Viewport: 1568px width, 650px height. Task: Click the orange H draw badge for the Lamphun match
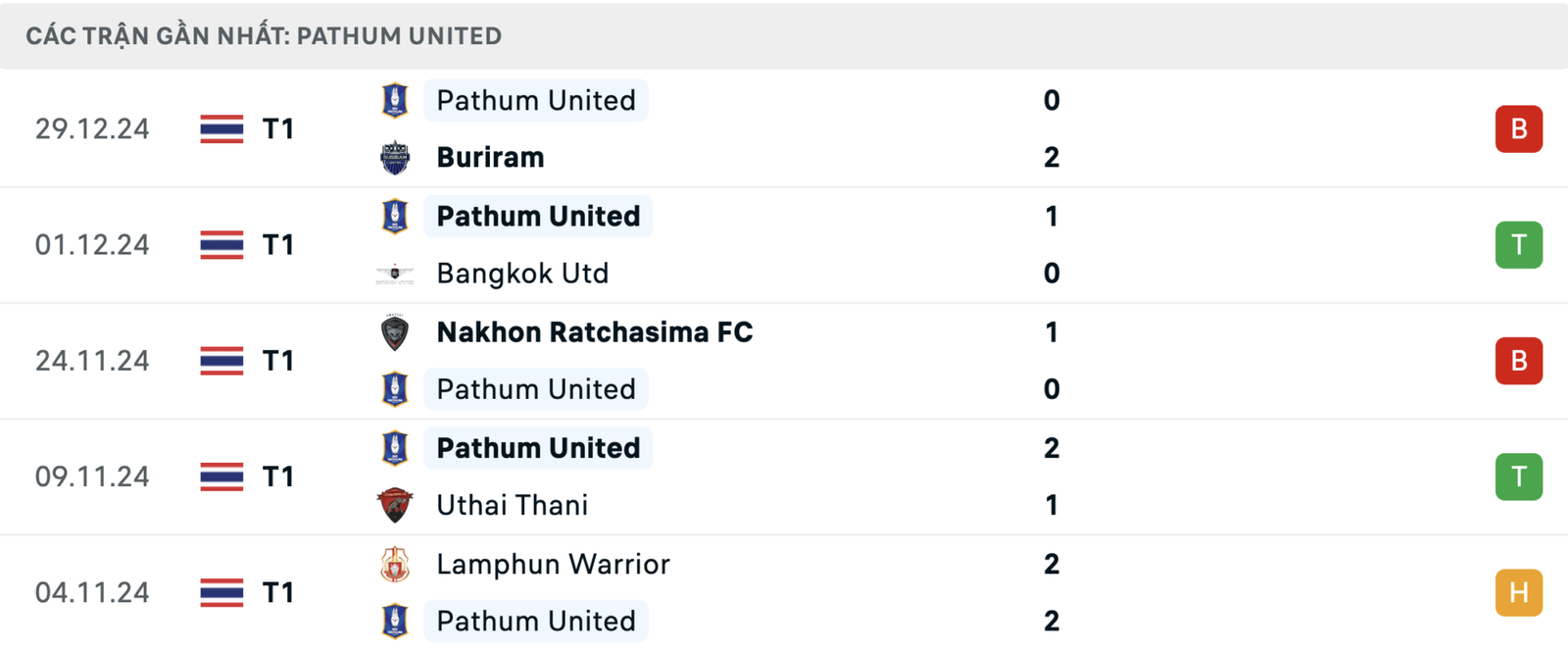pos(1519,592)
